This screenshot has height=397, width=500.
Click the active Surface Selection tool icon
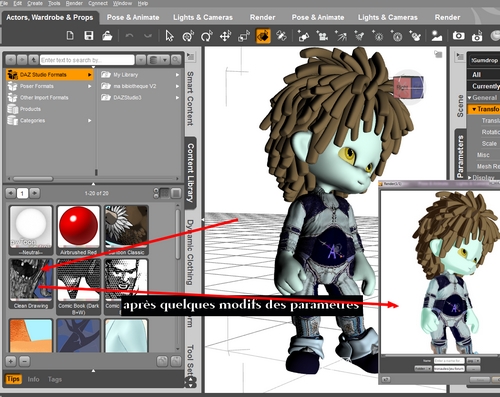pos(263,36)
